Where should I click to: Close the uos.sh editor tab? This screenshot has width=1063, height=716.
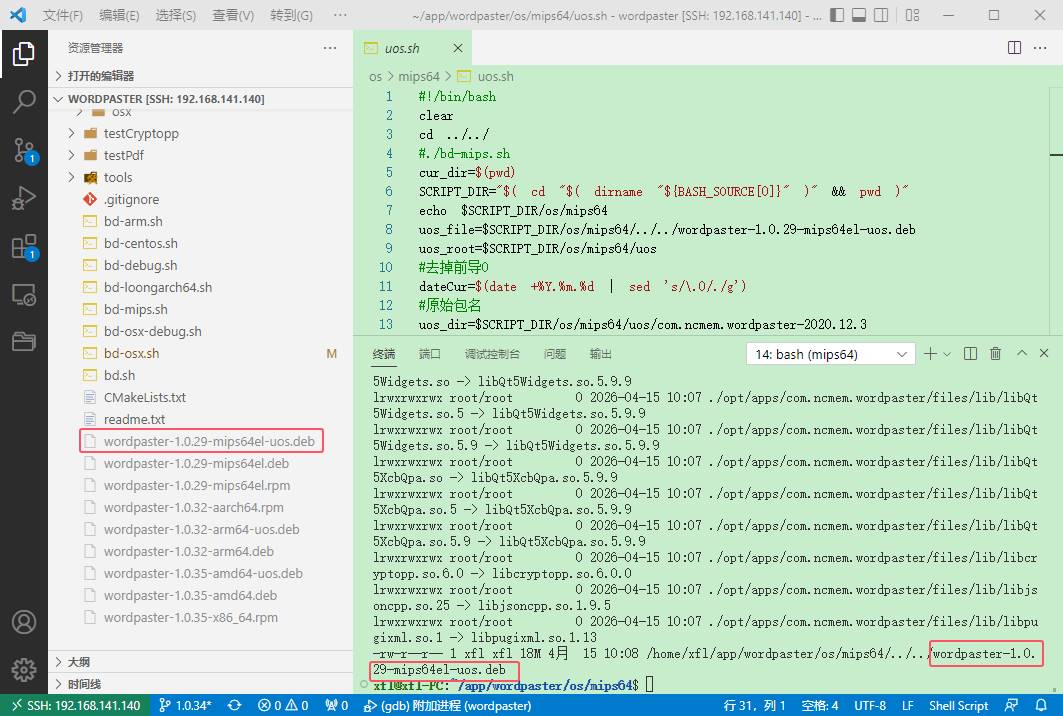click(x=458, y=48)
